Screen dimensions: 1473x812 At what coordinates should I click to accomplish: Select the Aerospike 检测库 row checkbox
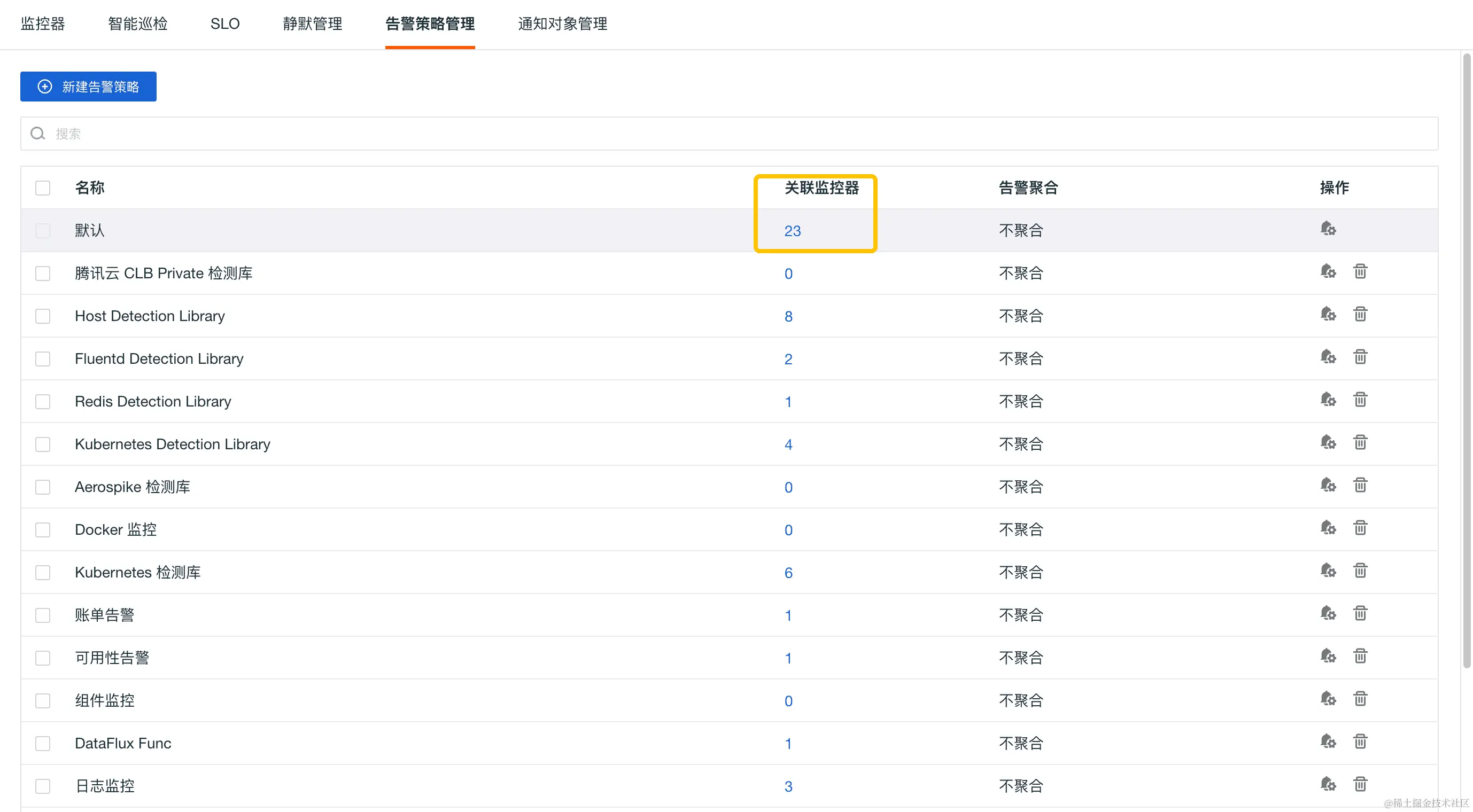coord(43,487)
